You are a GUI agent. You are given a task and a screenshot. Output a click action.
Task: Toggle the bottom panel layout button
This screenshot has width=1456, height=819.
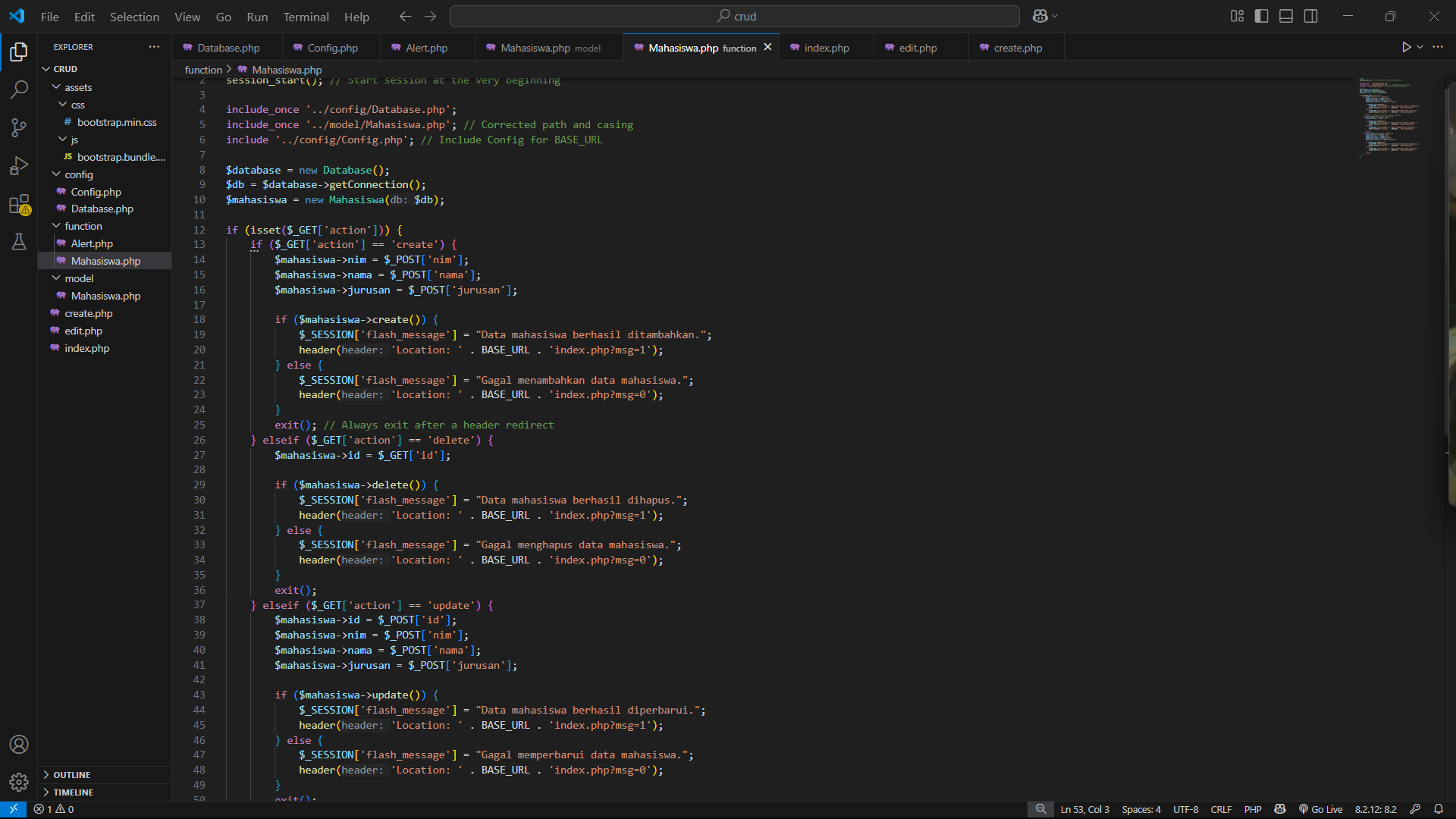pos(1286,16)
